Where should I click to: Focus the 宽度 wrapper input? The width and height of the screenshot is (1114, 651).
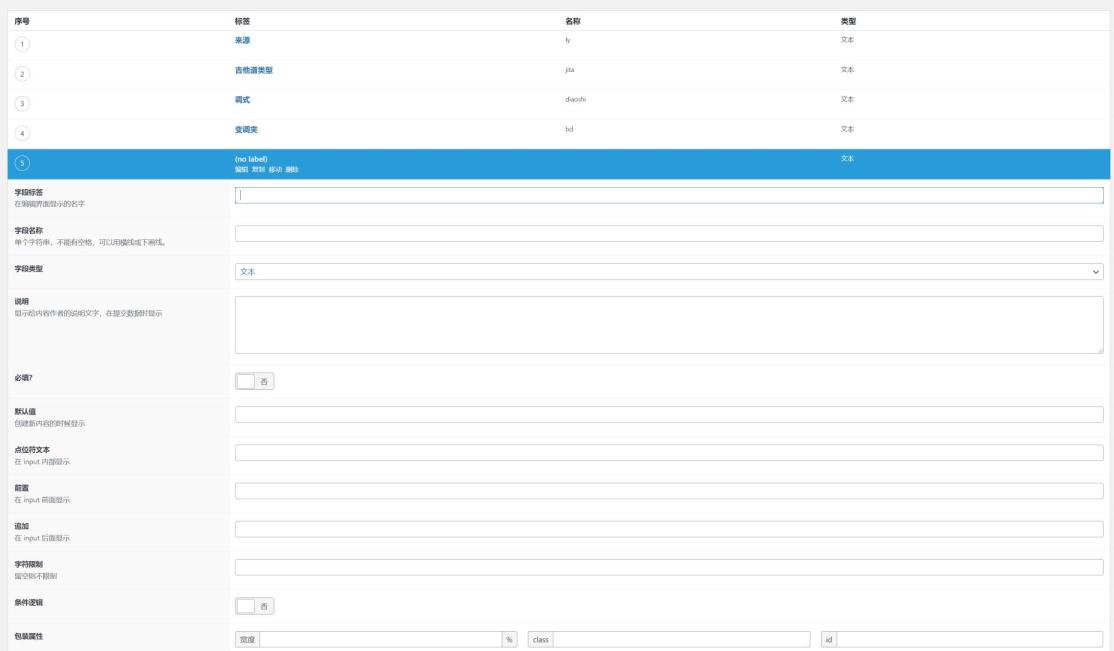[x=381, y=640]
